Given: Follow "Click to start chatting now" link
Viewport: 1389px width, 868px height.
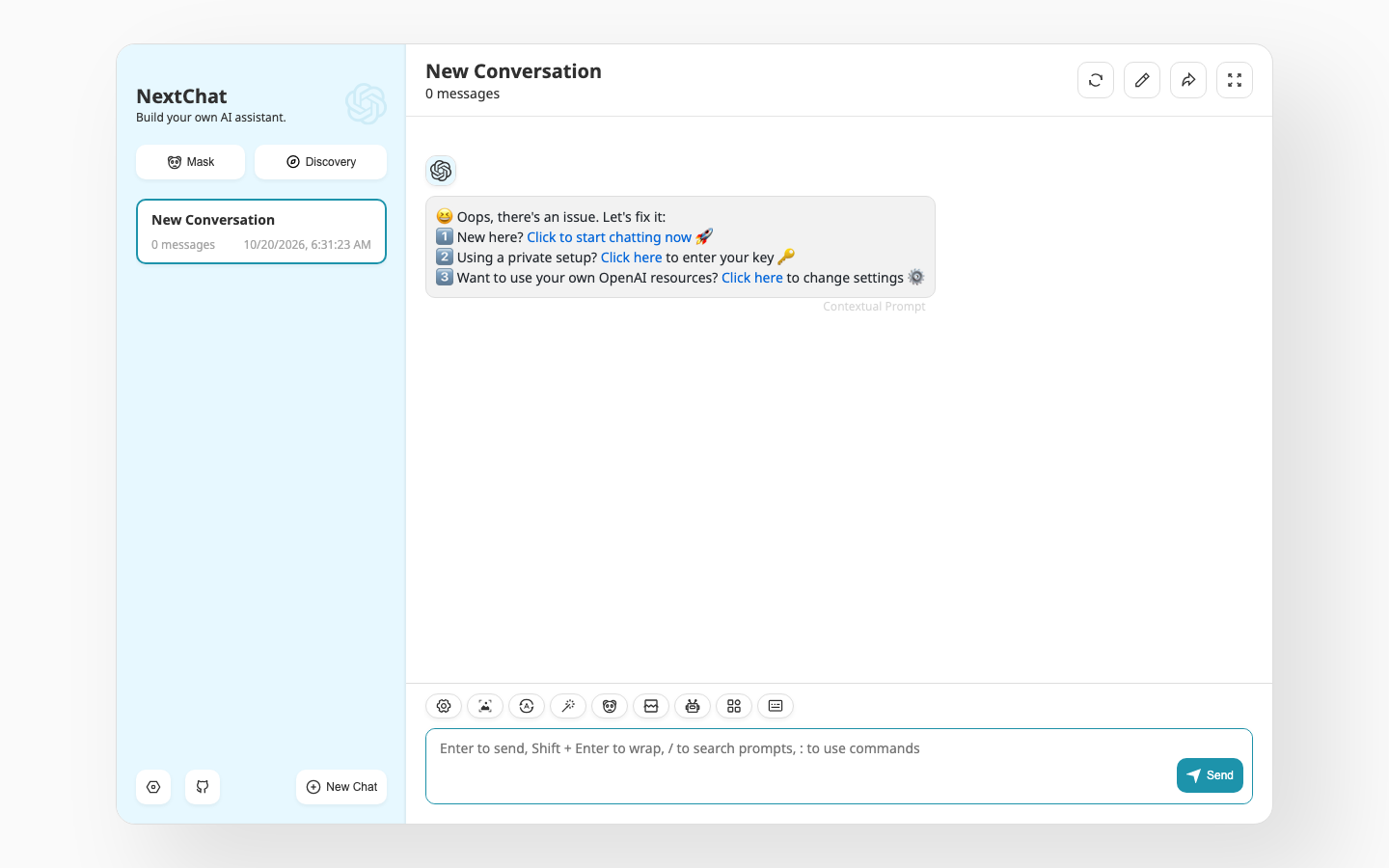Looking at the screenshot, I should (609, 237).
